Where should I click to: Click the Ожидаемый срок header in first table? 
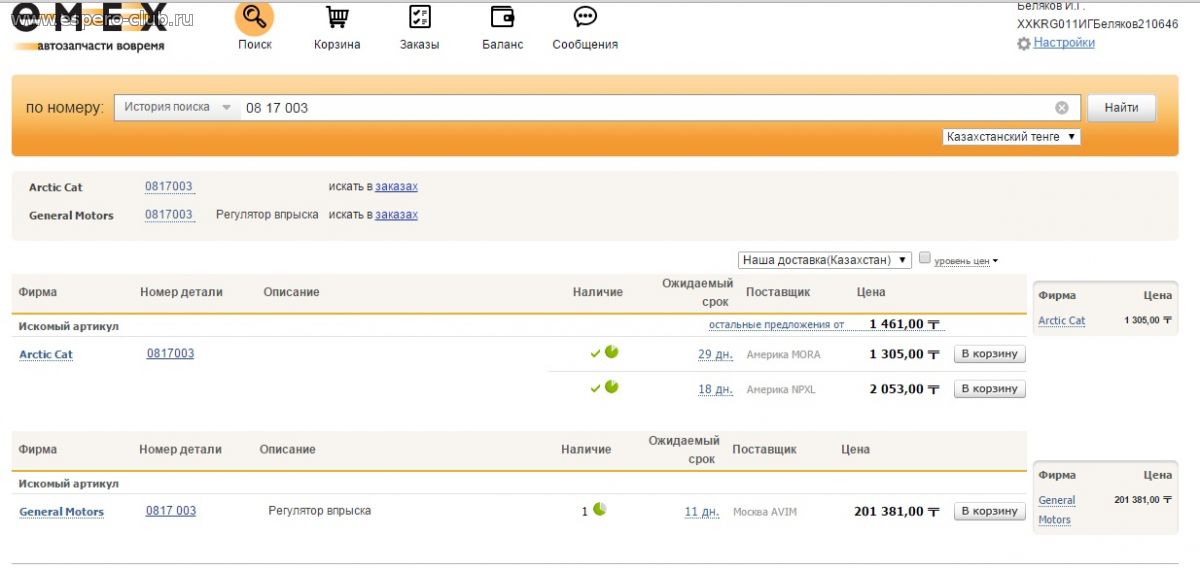[697, 292]
